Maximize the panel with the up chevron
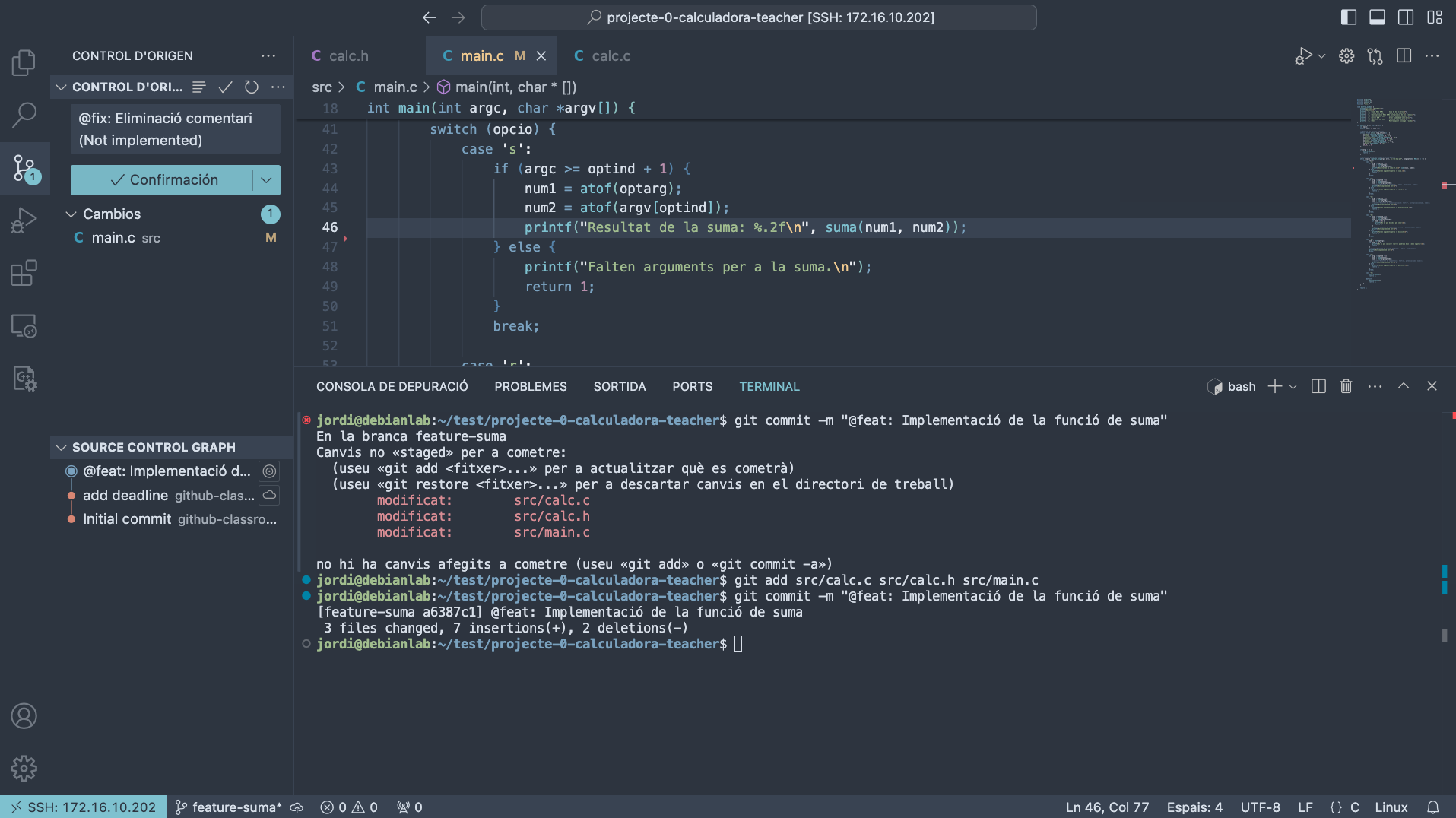 [1404, 386]
